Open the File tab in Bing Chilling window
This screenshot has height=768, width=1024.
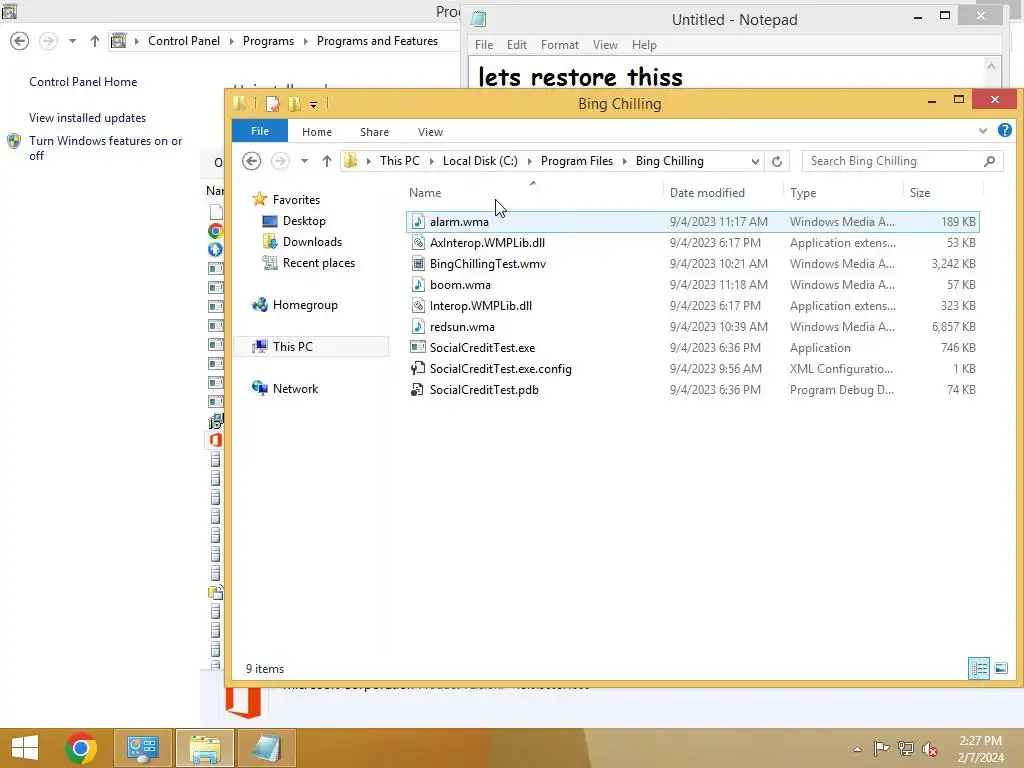[x=260, y=131]
